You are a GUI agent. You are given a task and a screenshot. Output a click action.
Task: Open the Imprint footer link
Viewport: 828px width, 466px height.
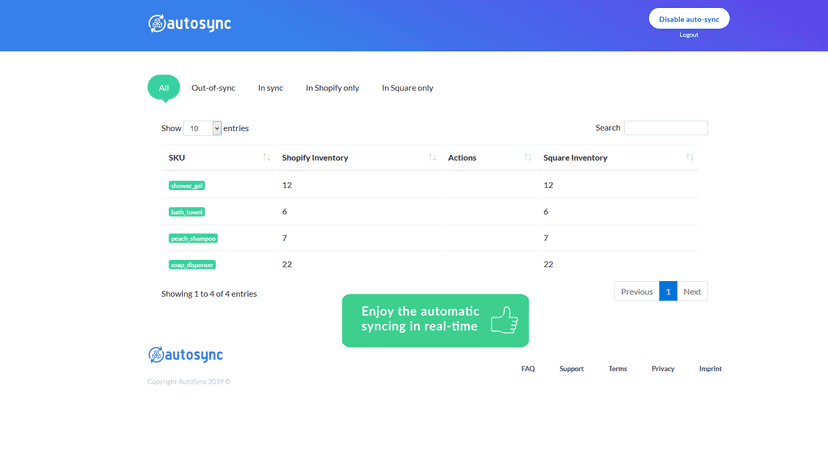tap(710, 369)
